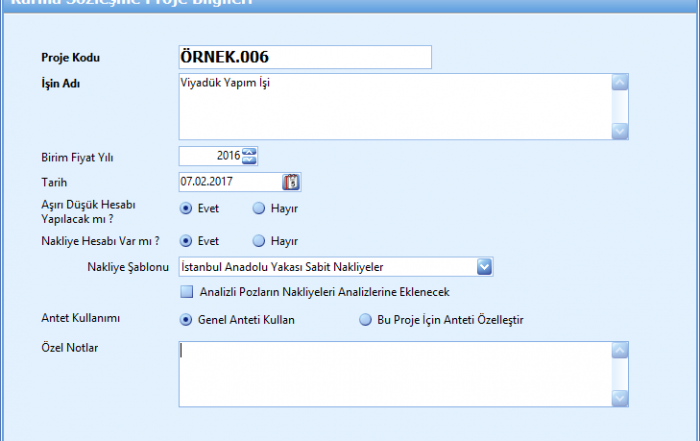This screenshot has width=700, height=441.
Task: Pick Bu Proje İçin Anteti Özelleştir
Action: click(365, 320)
